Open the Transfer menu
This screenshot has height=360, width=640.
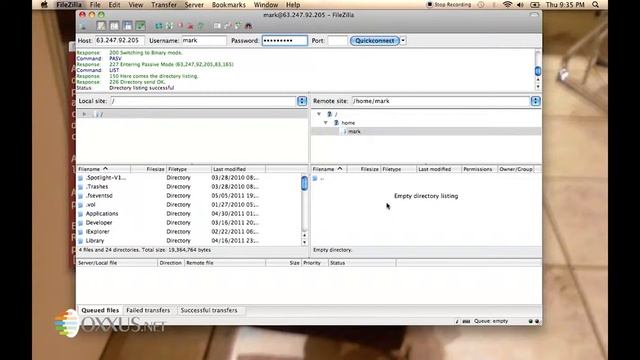click(x=164, y=5)
